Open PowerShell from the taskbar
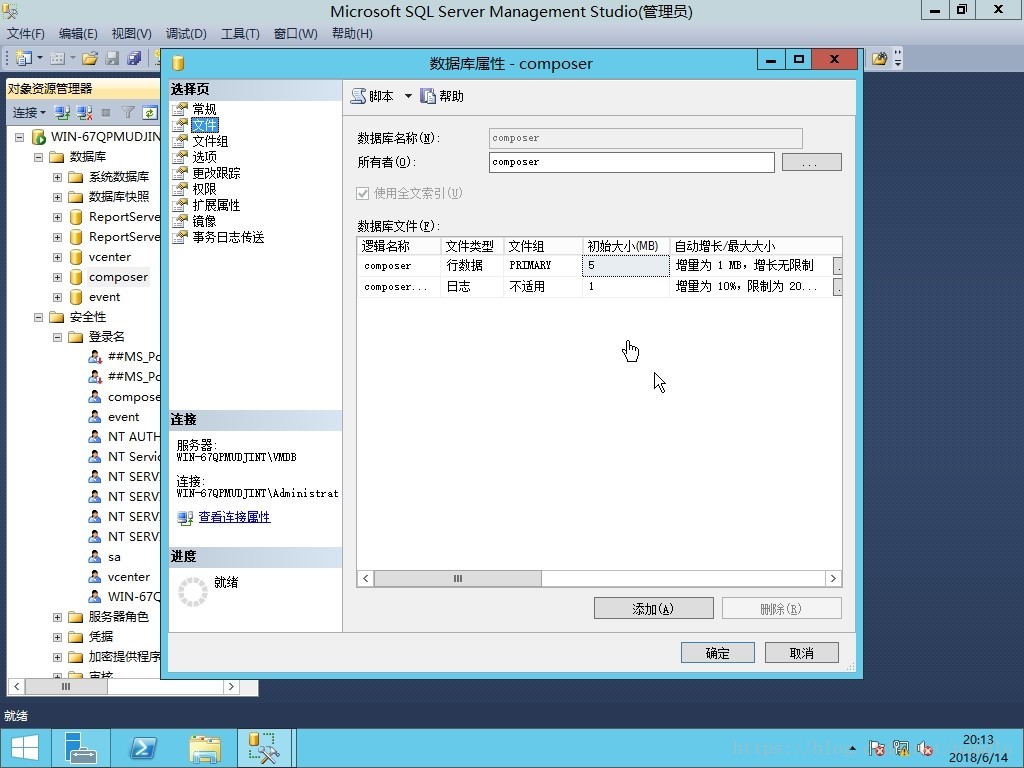Screen dimensions: 1024x768 pos(142,748)
